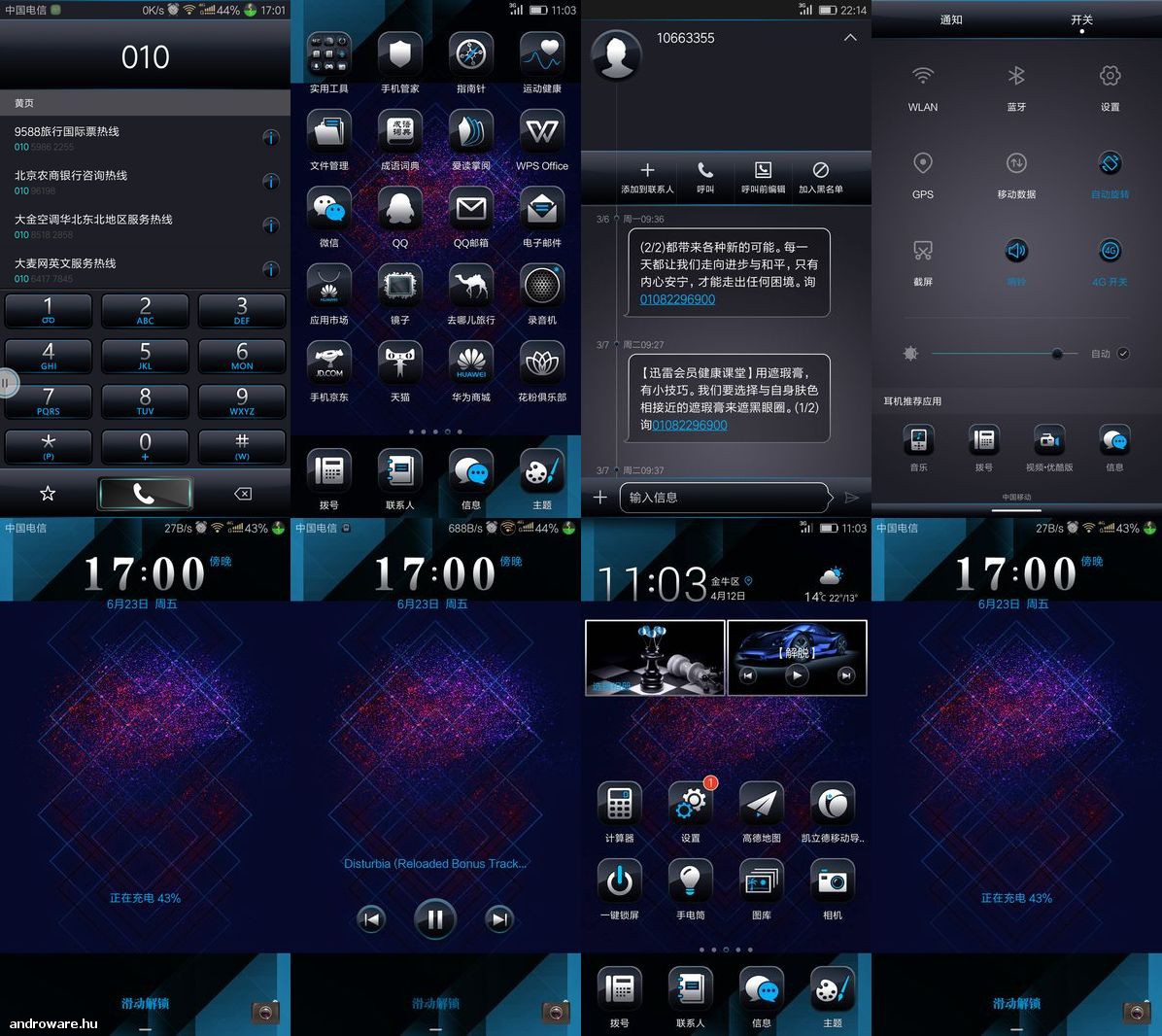Viewport: 1162px width, 1036px height.
Task: Toggle the 4G 开关 switch
Action: pyautogui.click(x=1110, y=251)
